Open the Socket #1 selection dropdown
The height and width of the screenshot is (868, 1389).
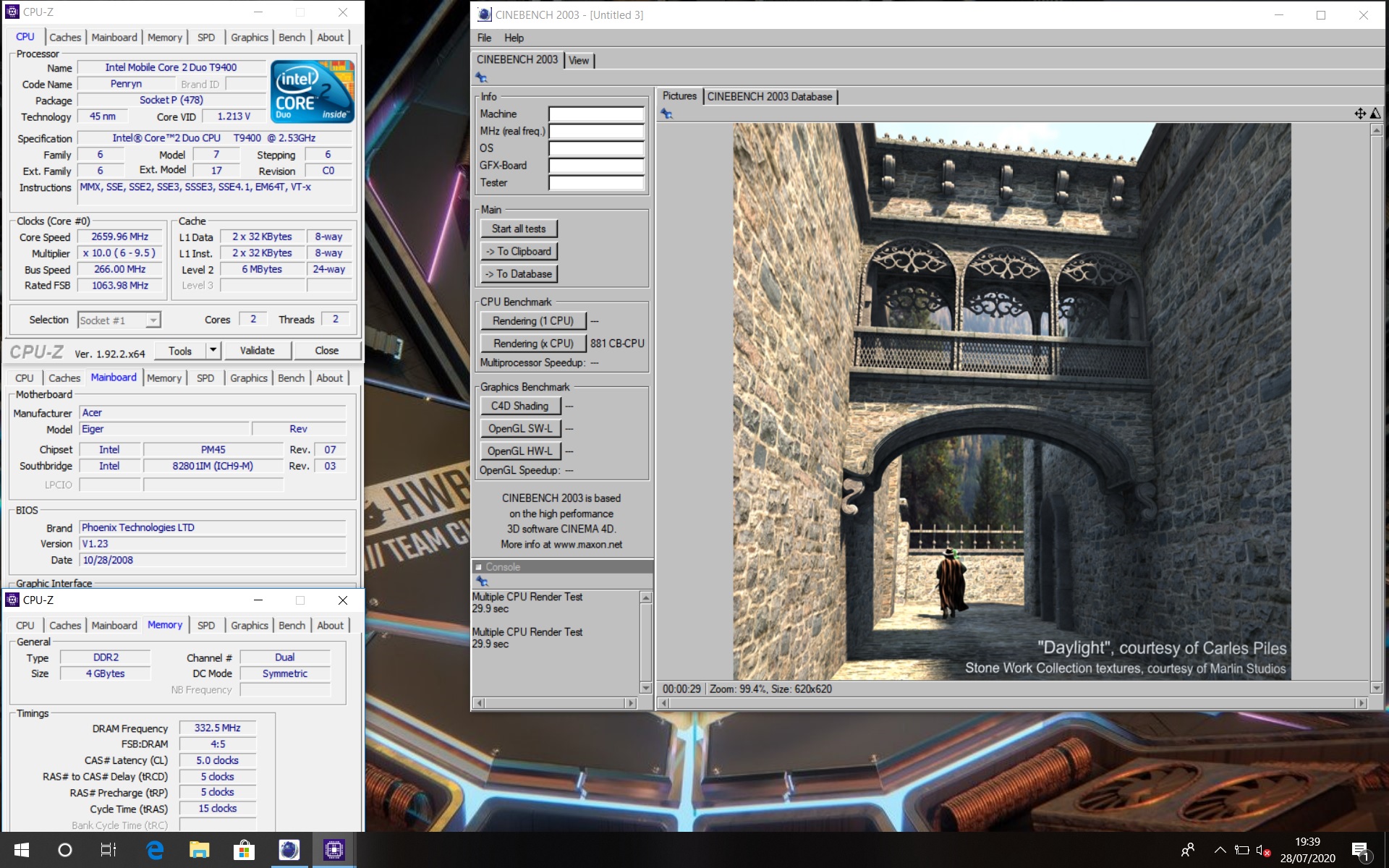119,320
